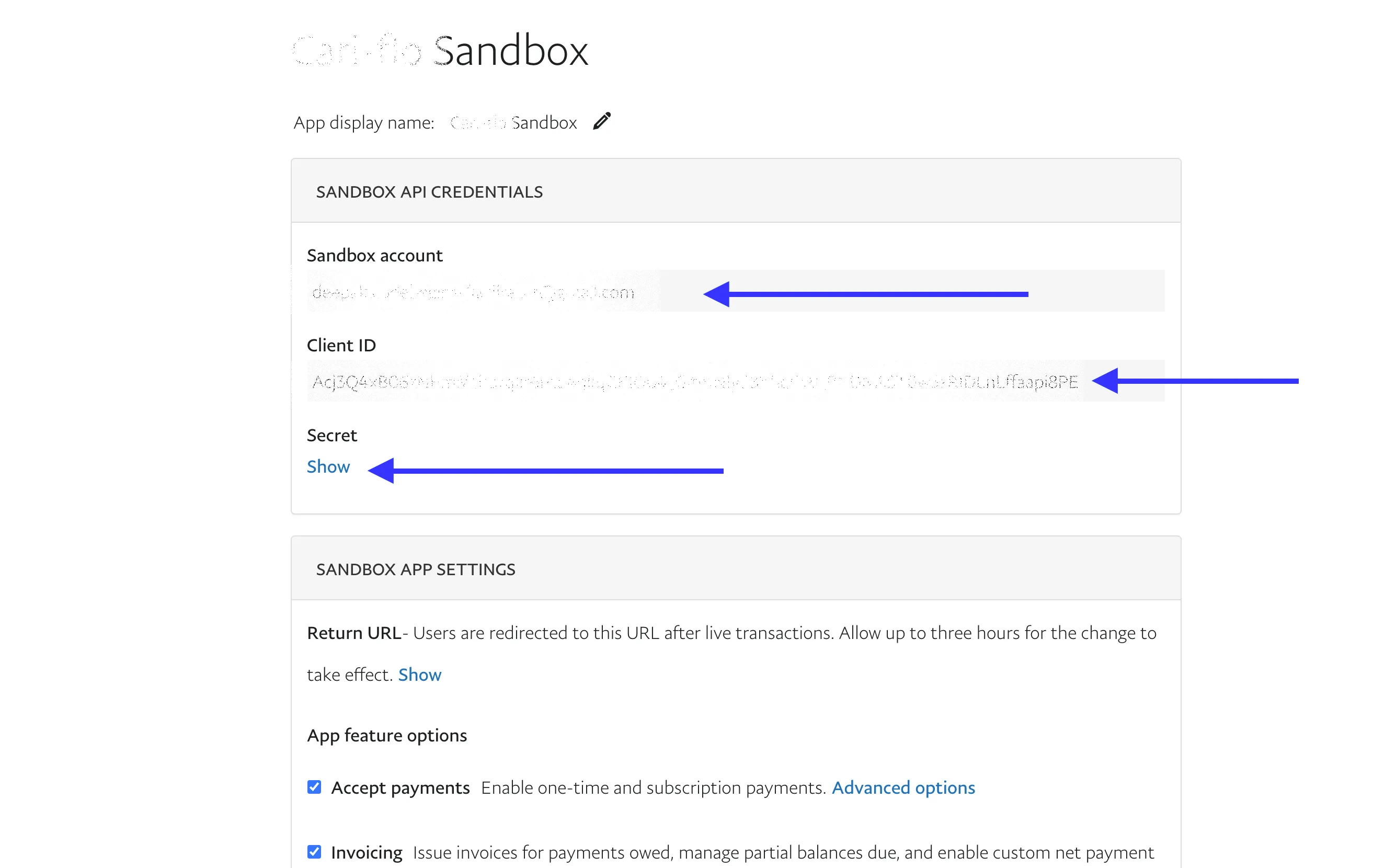Image resolution: width=1396 pixels, height=868 pixels.
Task: Show the hidden Secret value
Action: 328,467
